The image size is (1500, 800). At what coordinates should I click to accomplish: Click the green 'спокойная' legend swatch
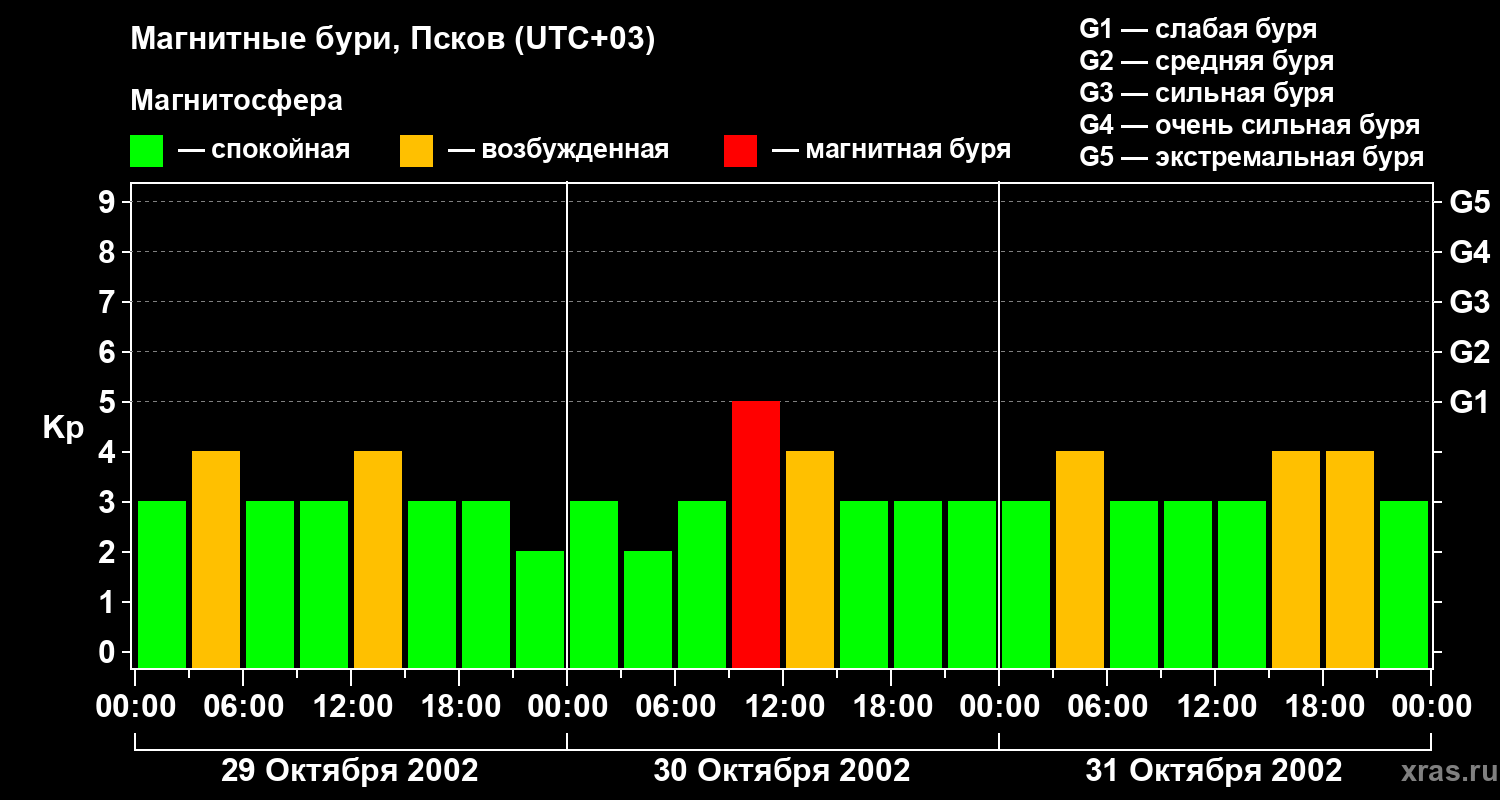[146, 151]
